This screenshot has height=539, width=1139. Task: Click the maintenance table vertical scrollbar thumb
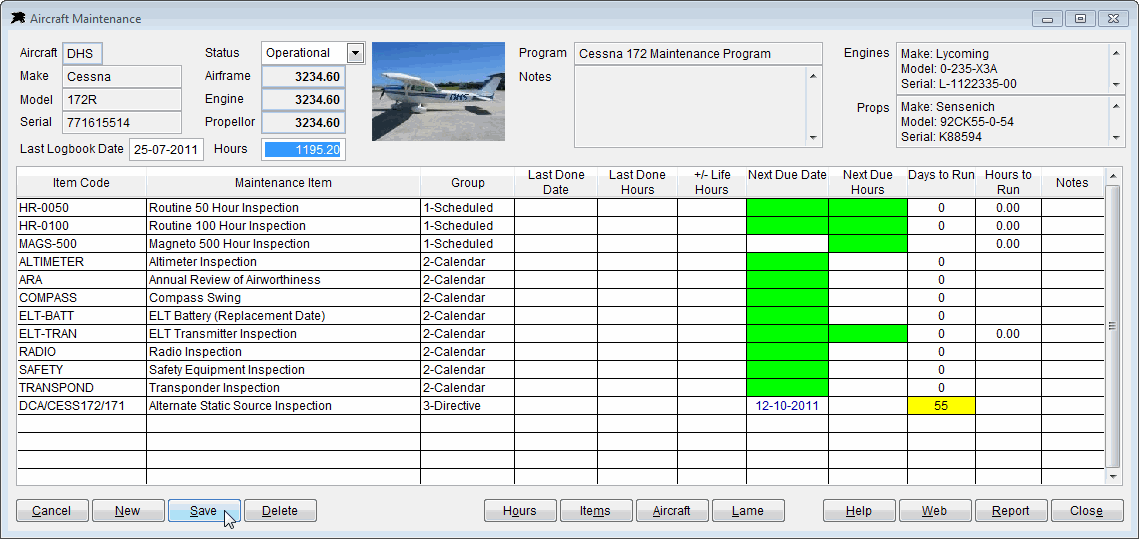1111,326
